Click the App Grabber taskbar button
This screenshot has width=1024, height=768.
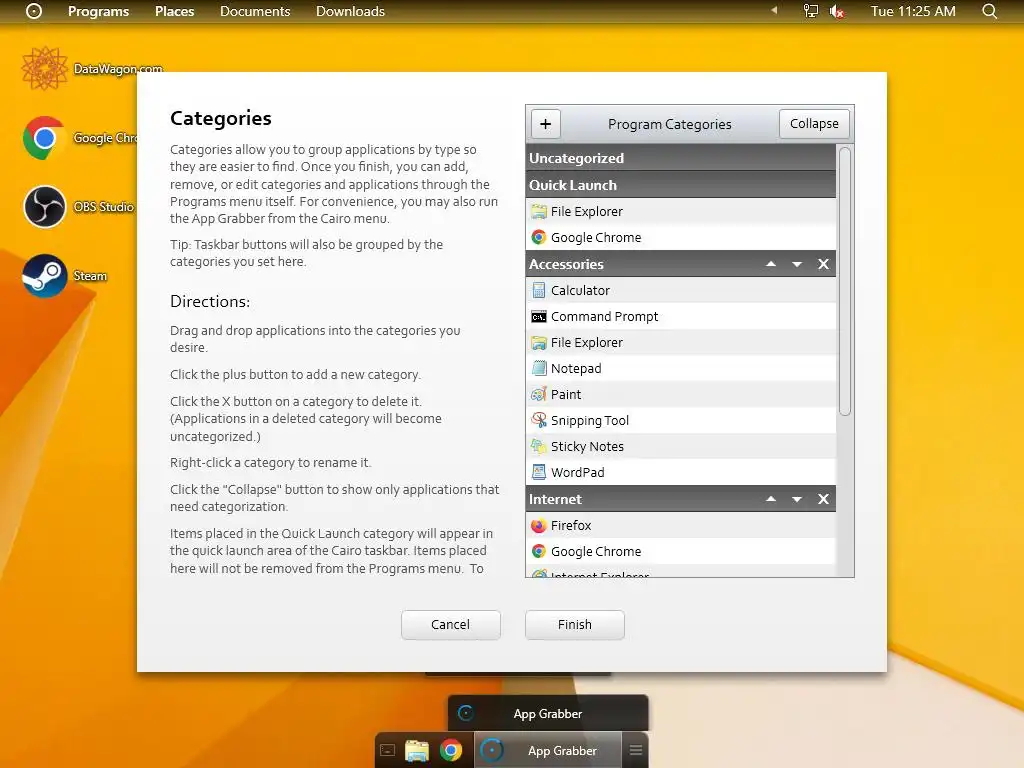(x=547, y=750)
